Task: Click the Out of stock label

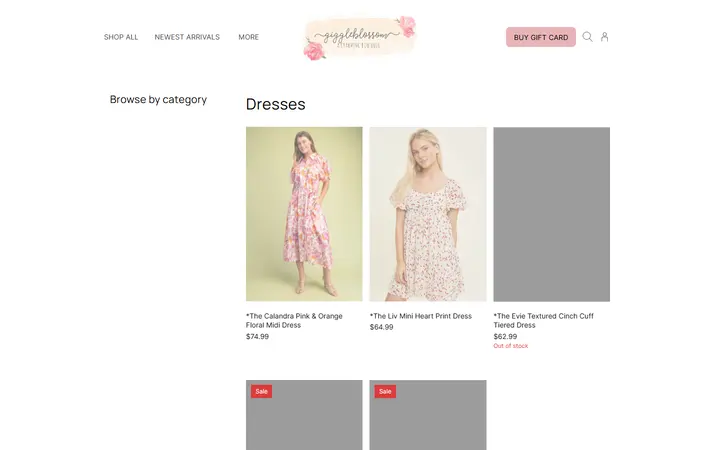Action: coord(511,346)
